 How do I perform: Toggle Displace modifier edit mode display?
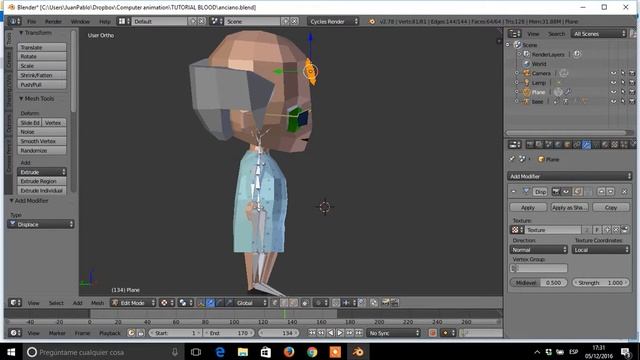[577, 191]
